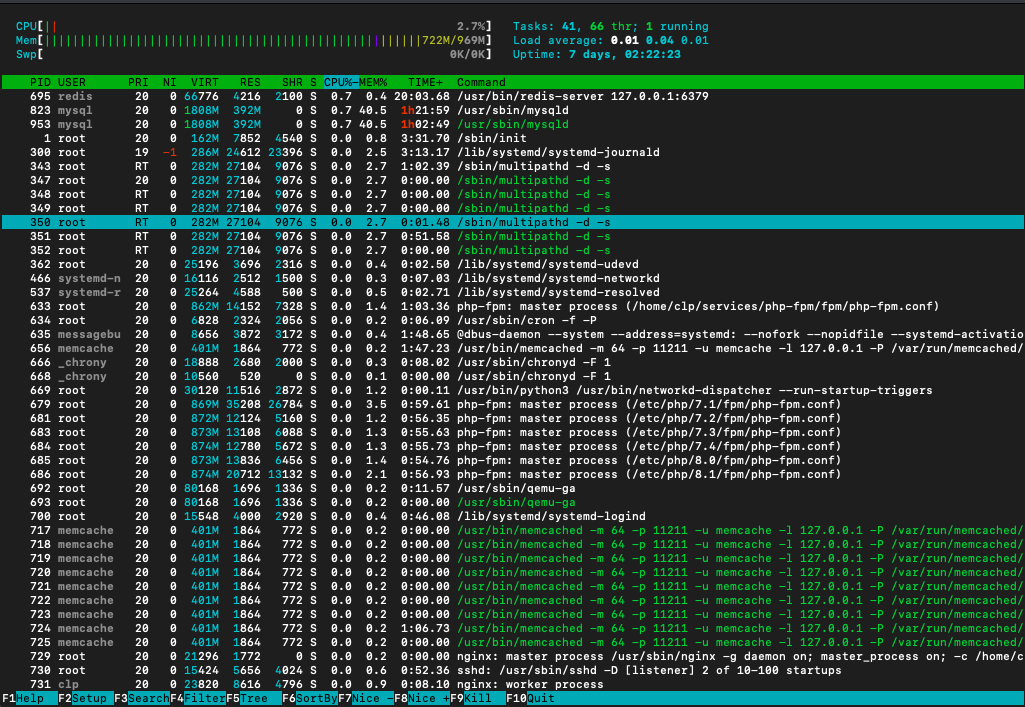Select the systemd-udevd process row
Screen dimensions: 1025x707
(x=512, y=265)
